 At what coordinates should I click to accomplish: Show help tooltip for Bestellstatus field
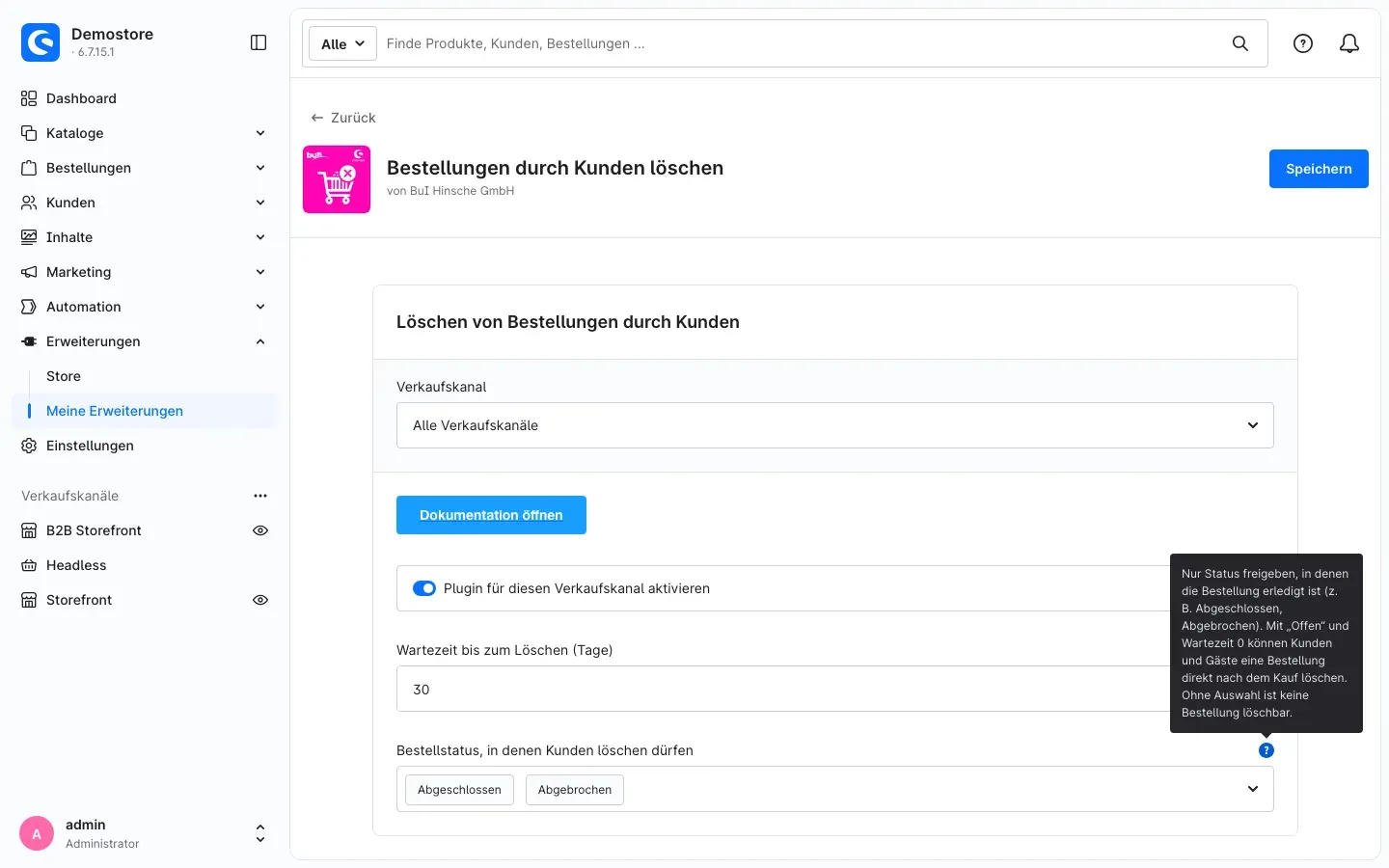click(x=1266, y=750)
